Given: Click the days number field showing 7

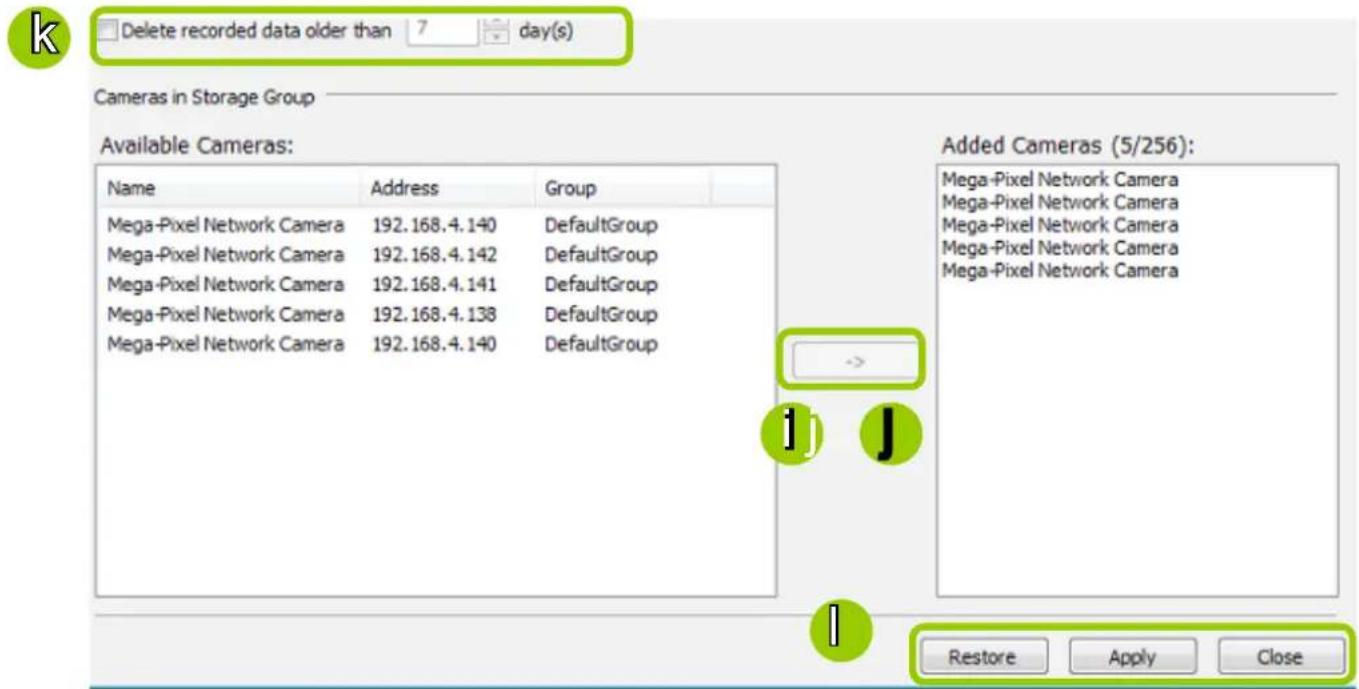Looking at the screenshot, I should 442,32.
